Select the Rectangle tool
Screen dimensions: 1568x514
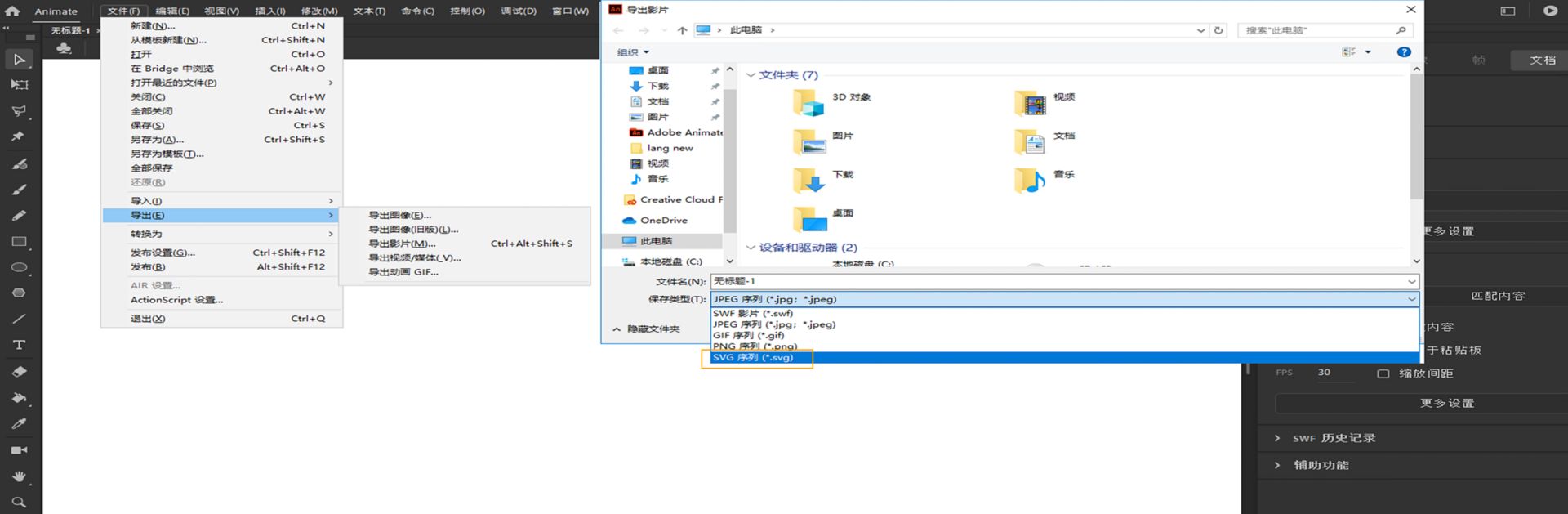(19, 242)
